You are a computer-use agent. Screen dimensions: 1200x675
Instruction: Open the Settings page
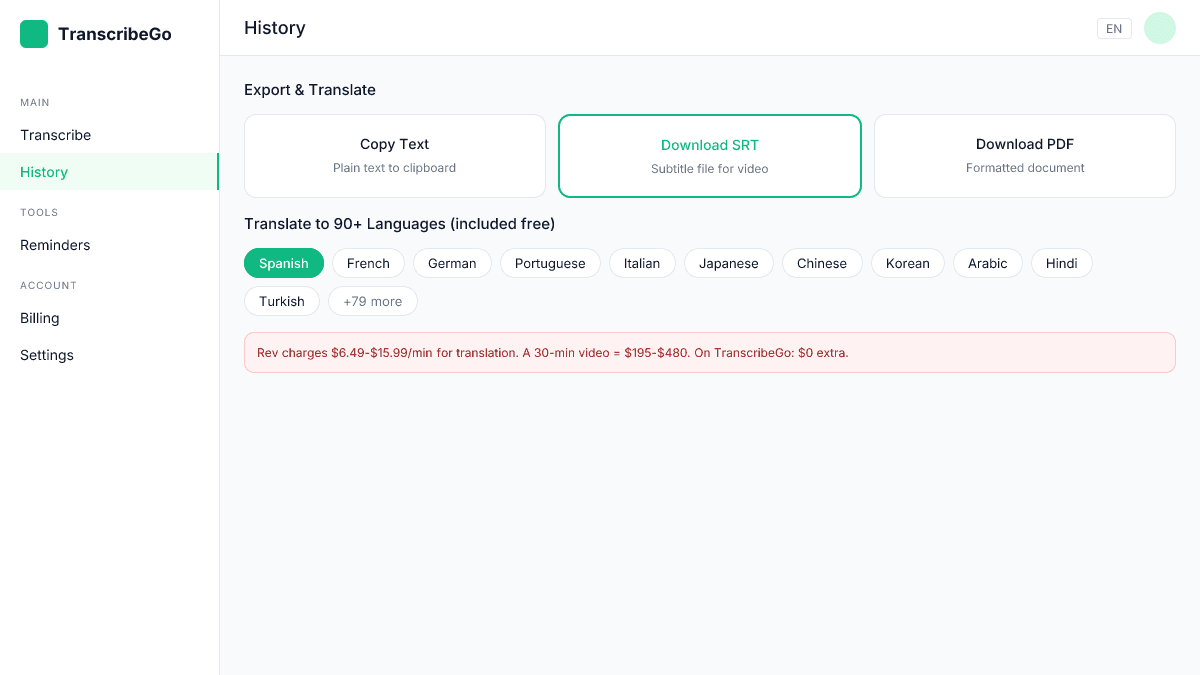click(46, 355)
